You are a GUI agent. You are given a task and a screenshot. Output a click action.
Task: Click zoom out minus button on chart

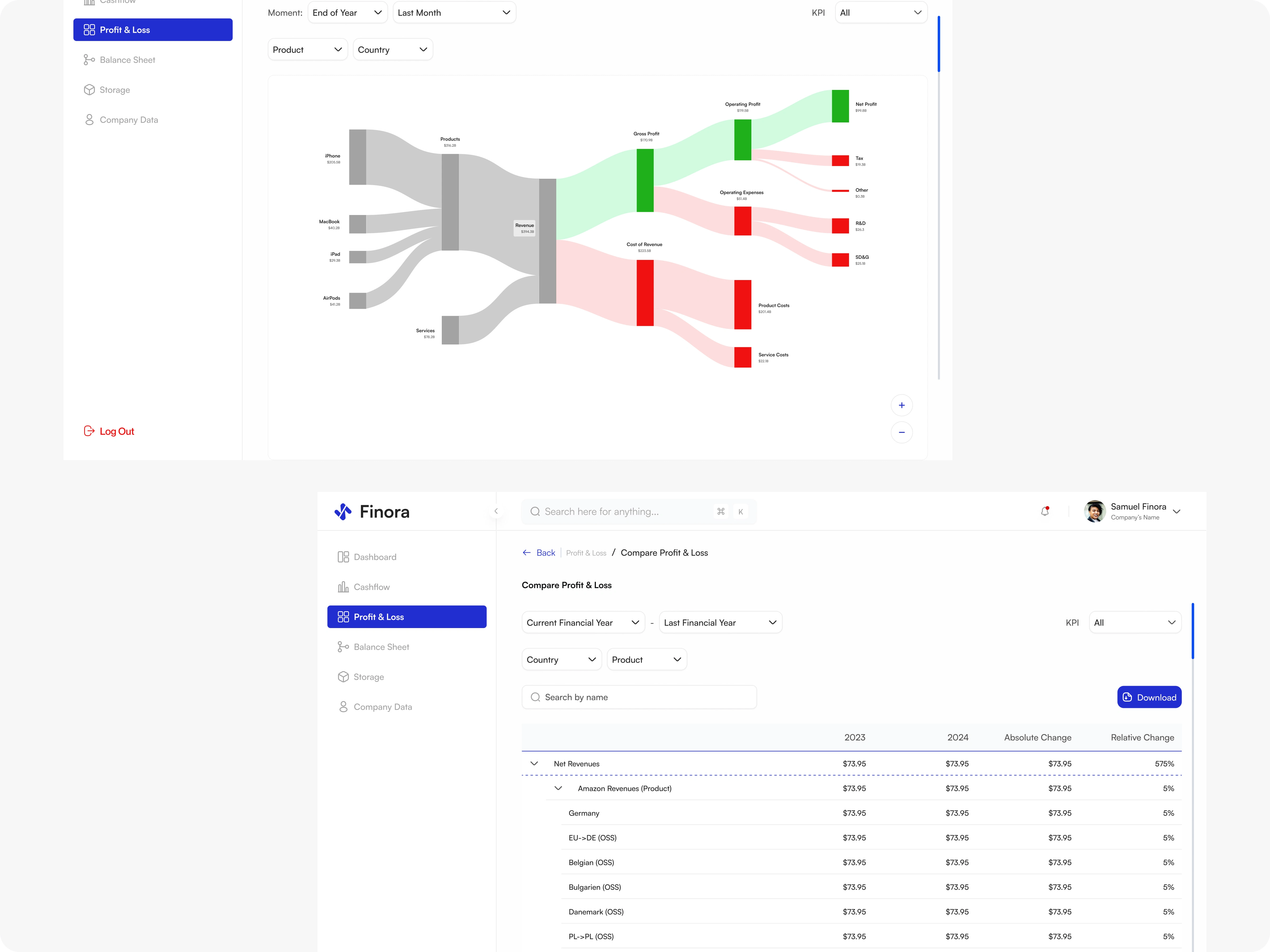(x=901, y=432)
